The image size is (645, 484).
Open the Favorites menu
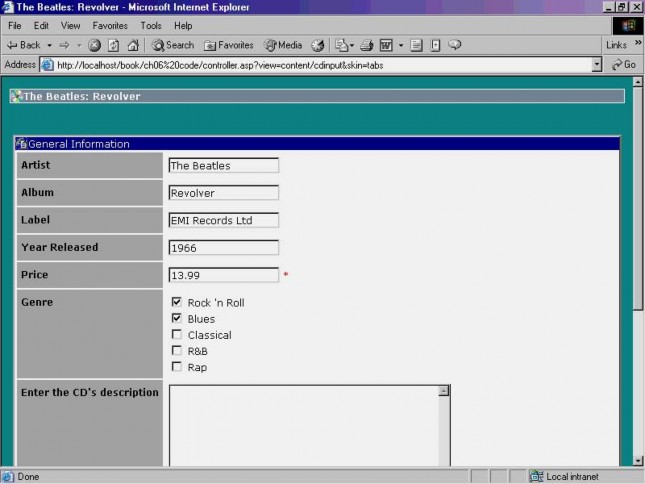pos(110,25)
